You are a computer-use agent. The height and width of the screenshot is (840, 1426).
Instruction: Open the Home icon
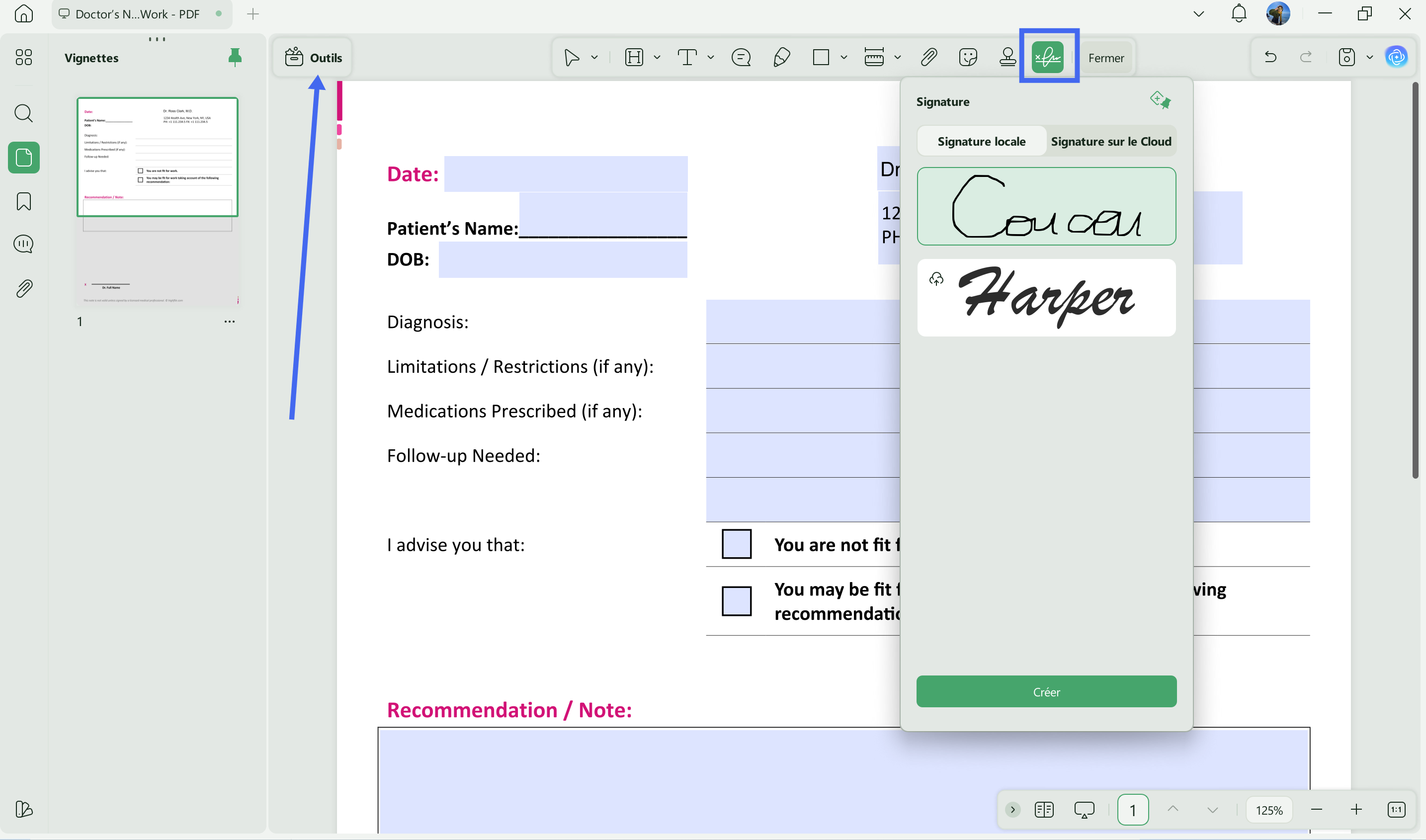[x=24, y=13]
